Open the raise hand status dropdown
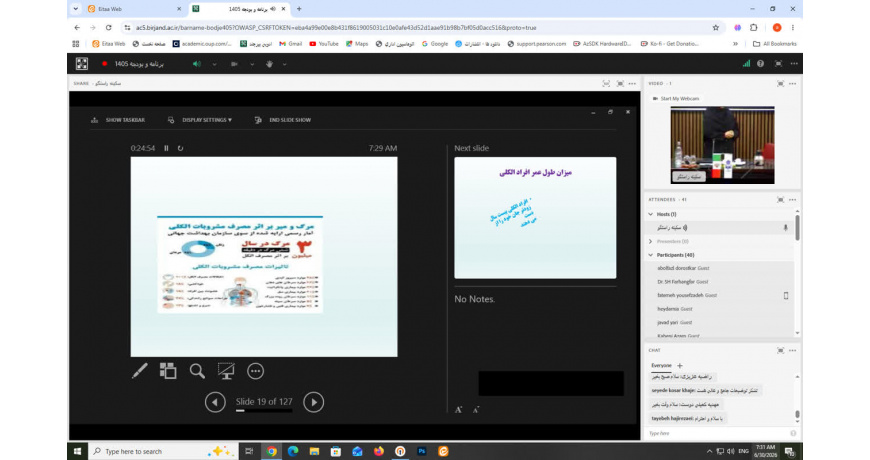Screen dimensions: 870x460 pyautogui.click(x=285, y=64)
